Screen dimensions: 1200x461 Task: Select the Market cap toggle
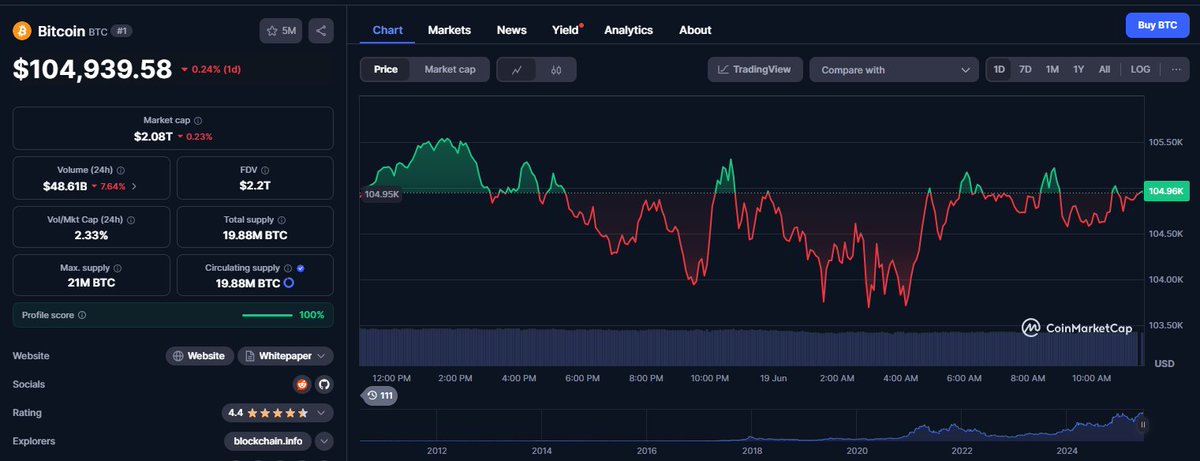pos(450,70)
